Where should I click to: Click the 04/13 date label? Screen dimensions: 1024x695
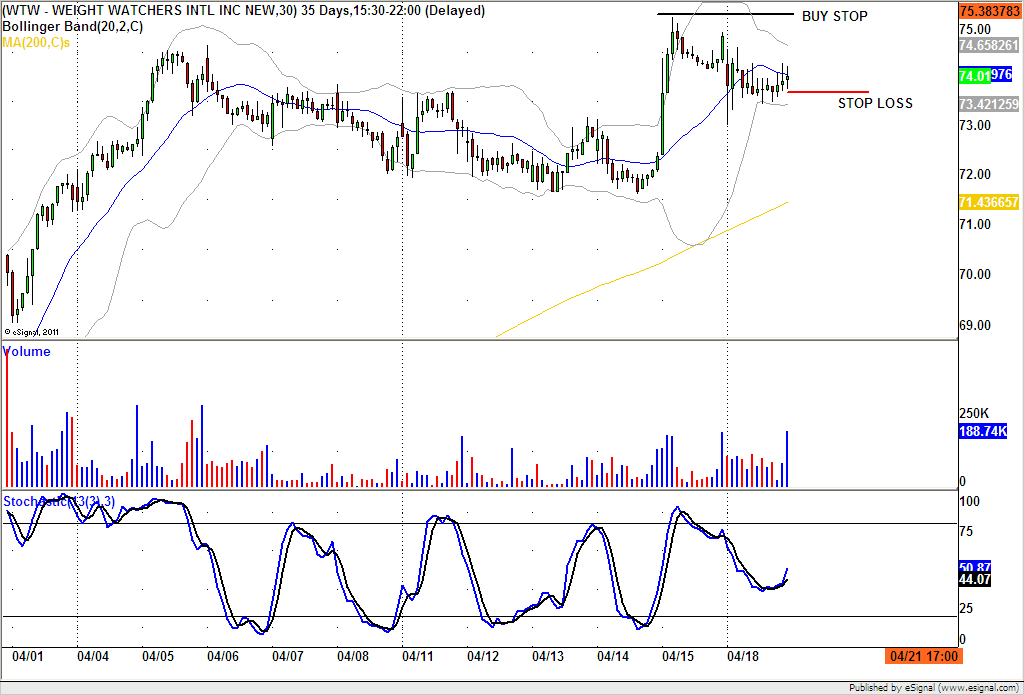pyautogui.click(x=548, y=656)
